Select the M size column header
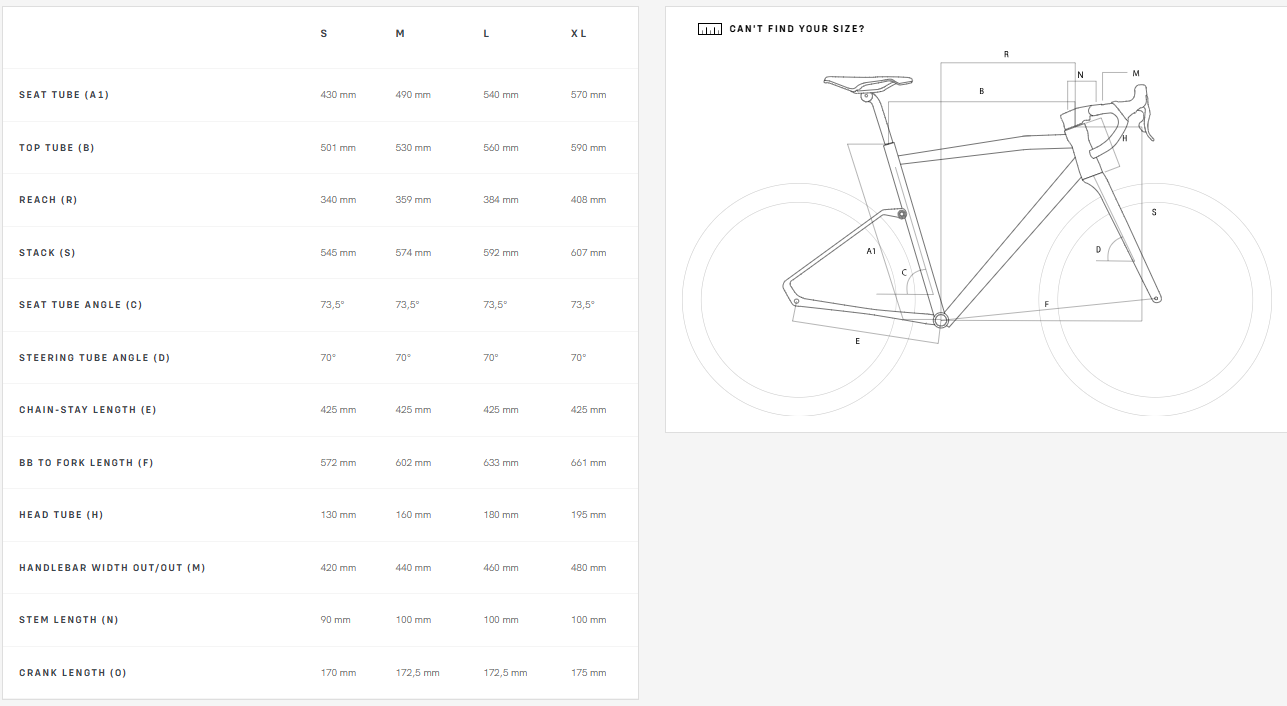Image resolution: width=1287 pixels, height=706 pixels. [x=400, y=34]
